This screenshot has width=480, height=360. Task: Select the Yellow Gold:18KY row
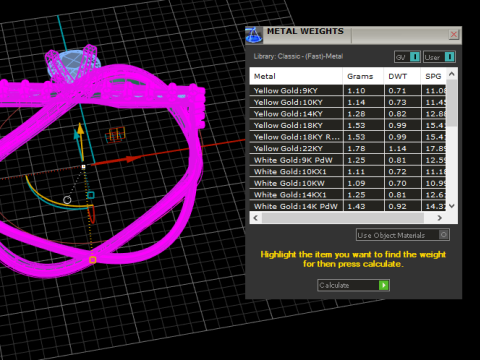[348, 125]
